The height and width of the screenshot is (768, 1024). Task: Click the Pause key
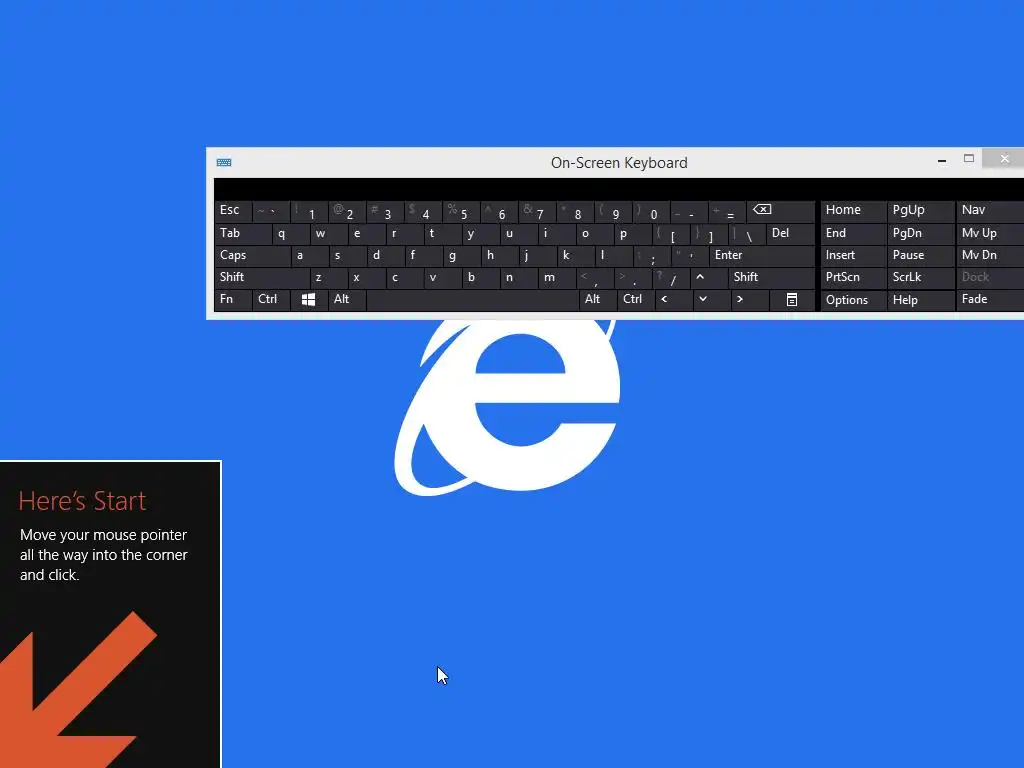[x=920, y=255]
